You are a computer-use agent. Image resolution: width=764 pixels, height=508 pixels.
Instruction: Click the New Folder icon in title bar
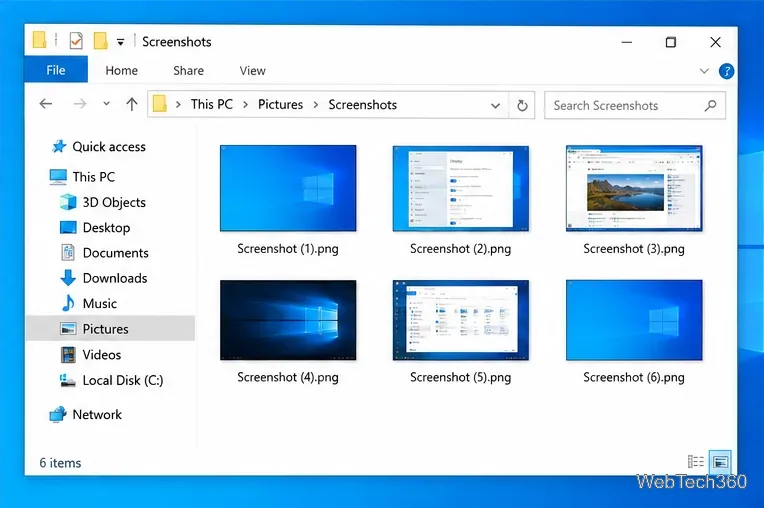click(x=100, y=41)
